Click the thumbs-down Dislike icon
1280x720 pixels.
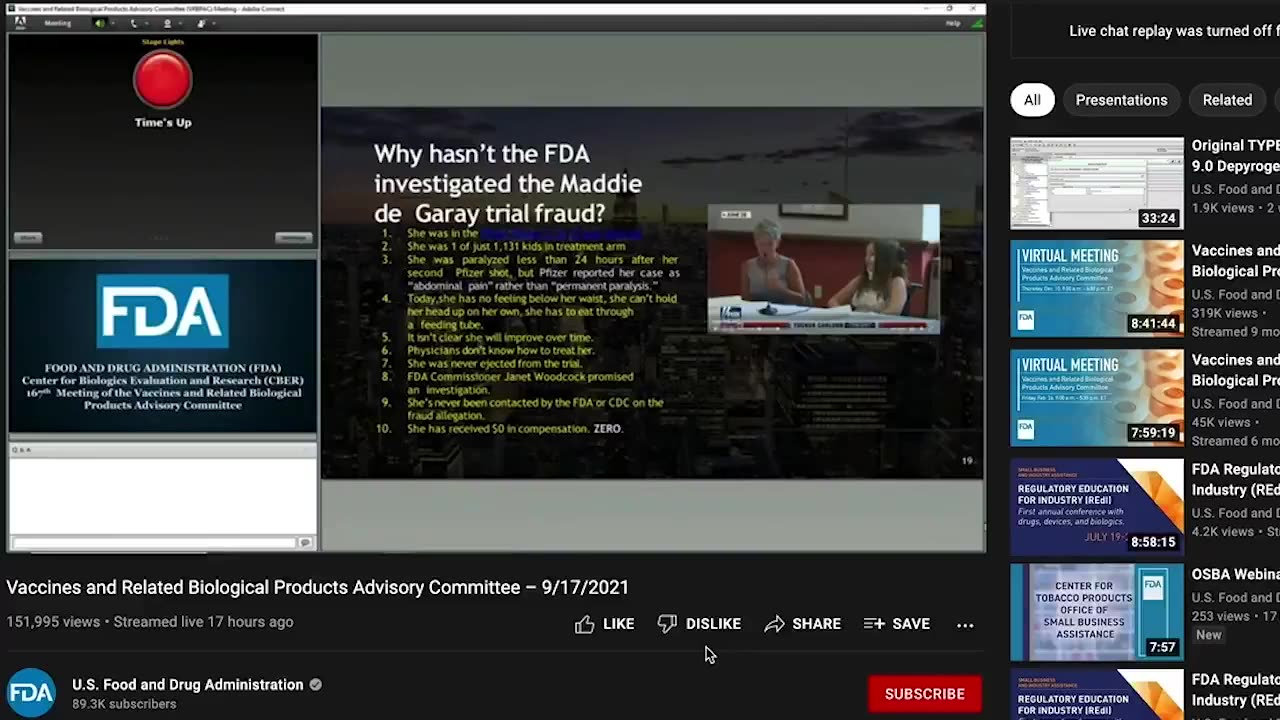pyautogui.click(x=667, y=624)
